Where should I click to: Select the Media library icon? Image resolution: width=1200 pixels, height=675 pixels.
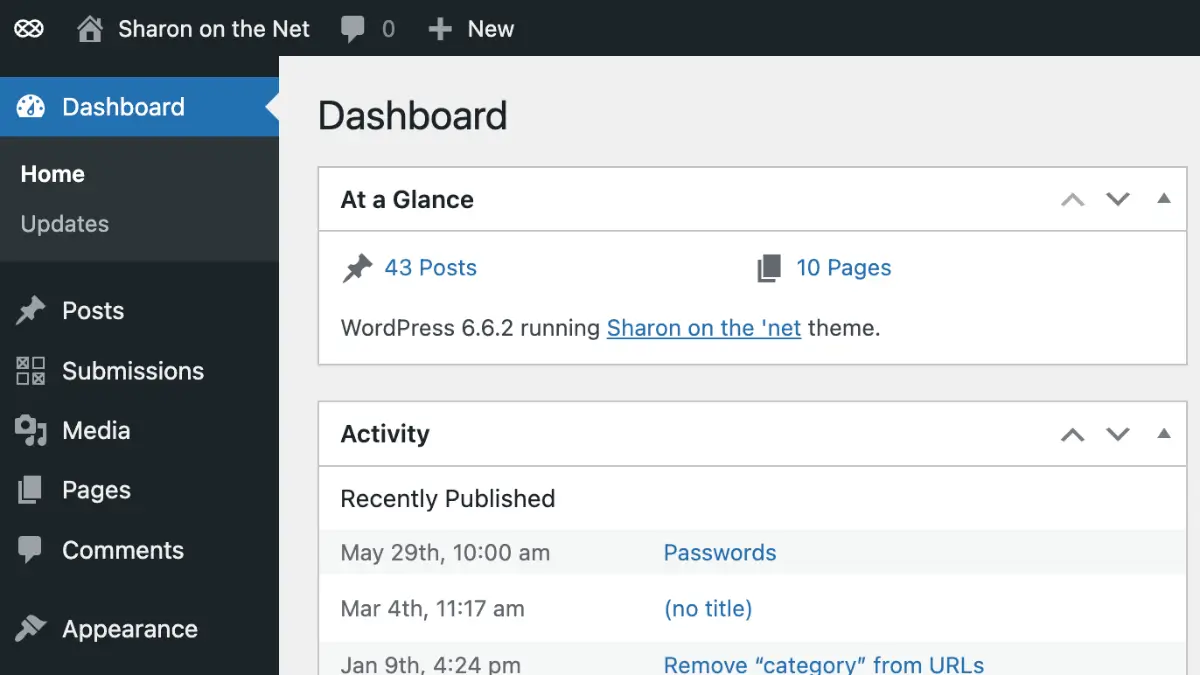[31, 430]
